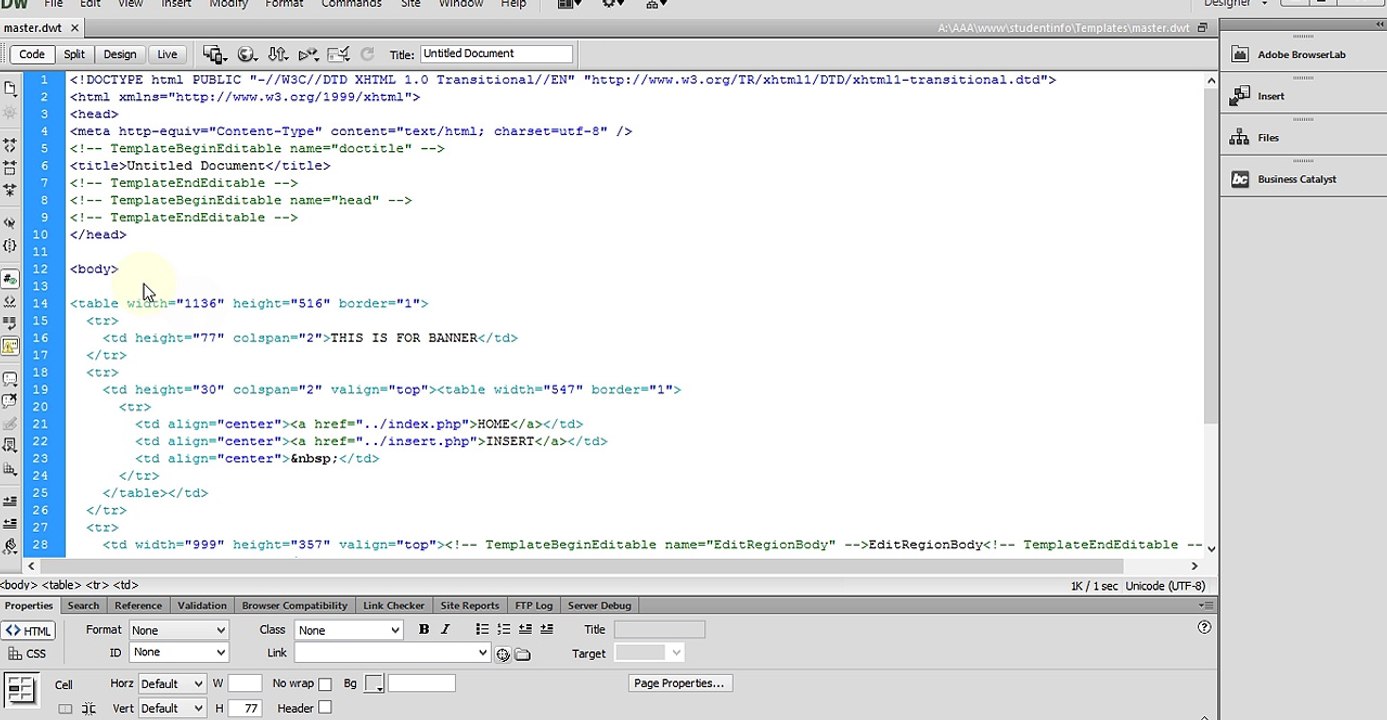Open the Format dropdown
Image resolution: width=1387 pixels, height=720 pixels.
pyautogui.click(x=179, y=630)
